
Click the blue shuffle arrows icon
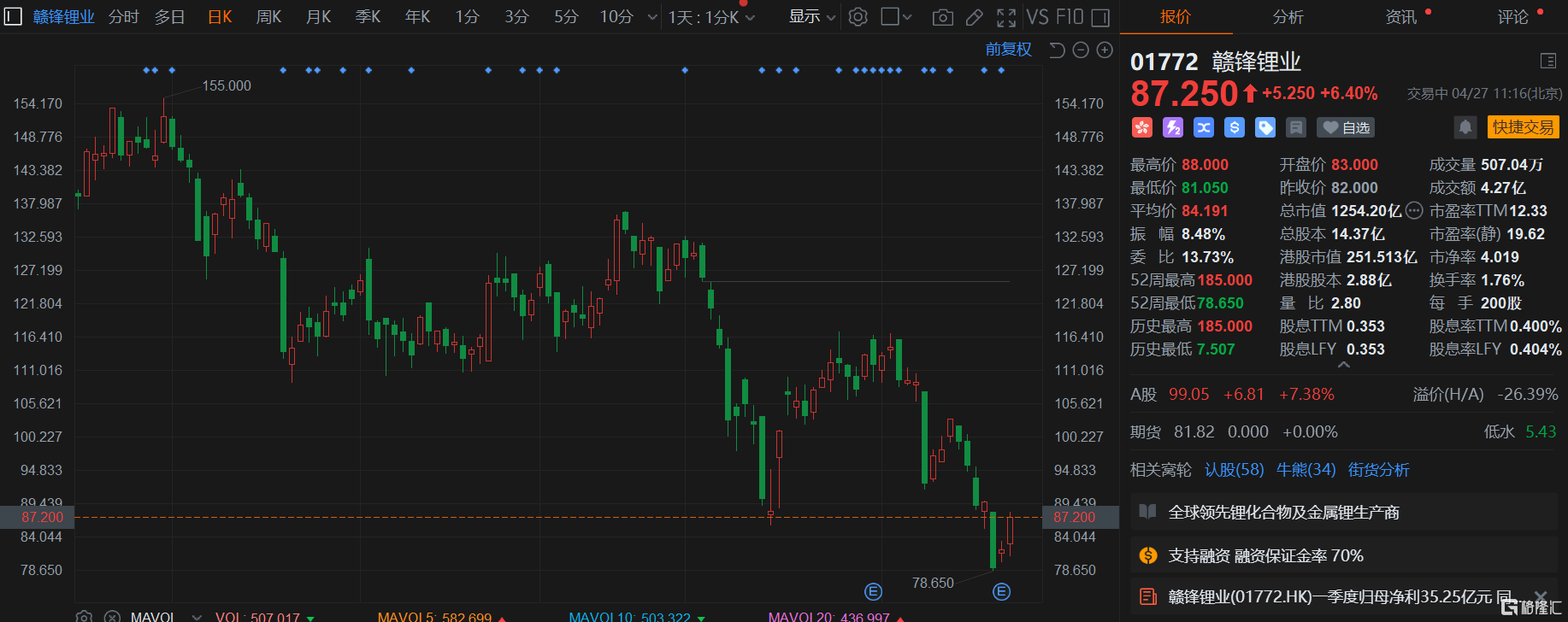(x=1204, y=127)
